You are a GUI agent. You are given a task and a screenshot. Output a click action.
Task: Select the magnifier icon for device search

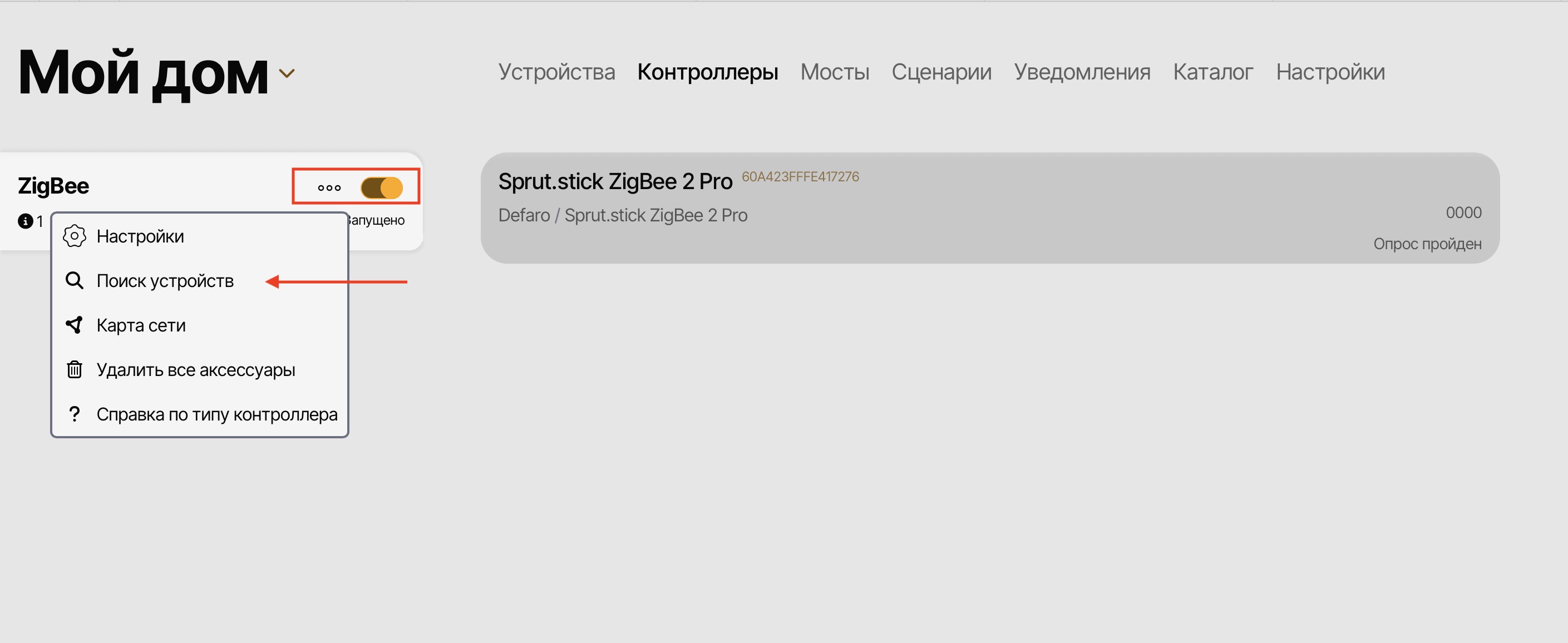click(74, 280)
